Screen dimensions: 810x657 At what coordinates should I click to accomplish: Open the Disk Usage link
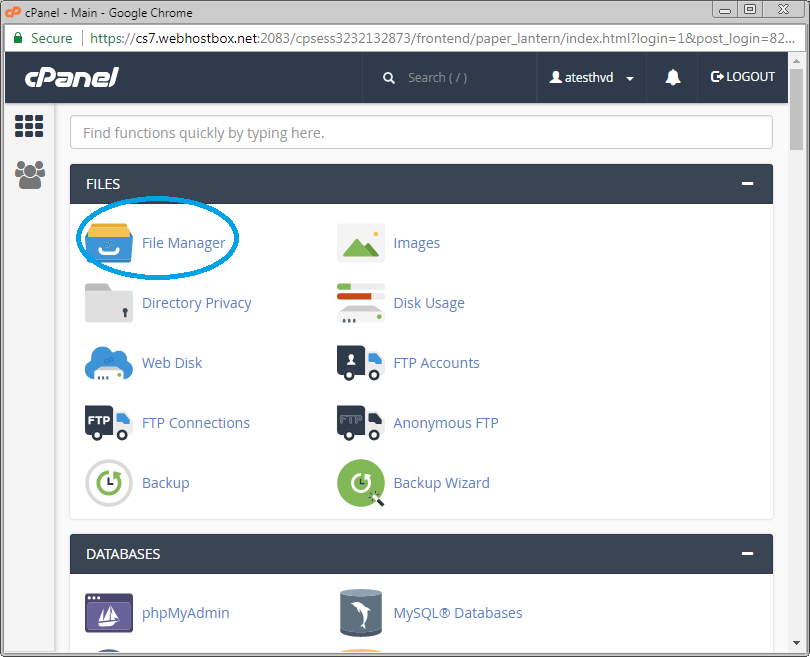tap(429, 303)
